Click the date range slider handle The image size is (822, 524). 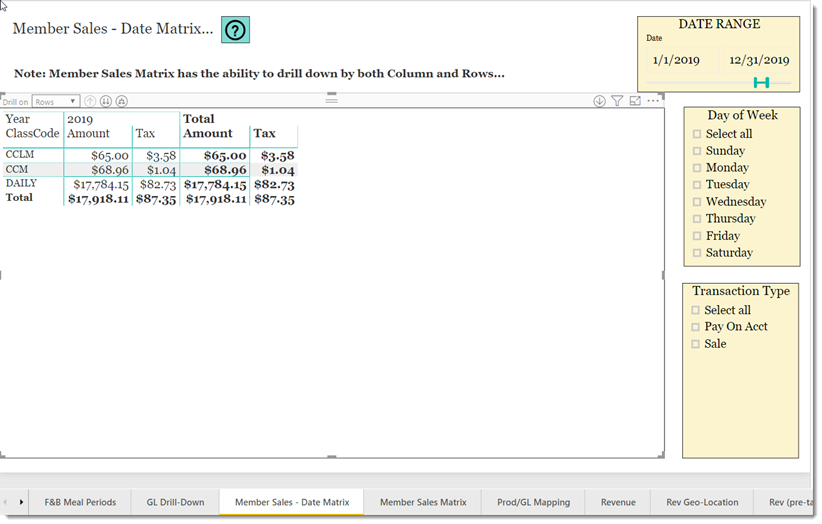pos(761,82)
